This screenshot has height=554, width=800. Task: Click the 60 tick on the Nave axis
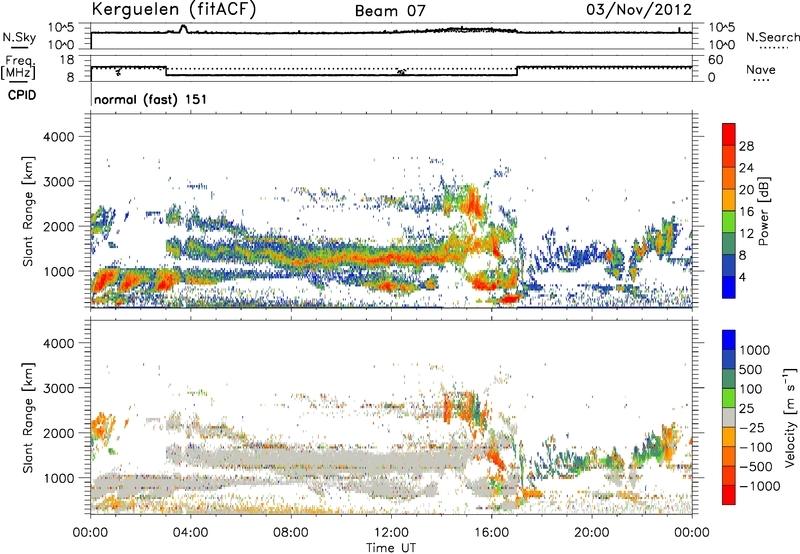715,60
